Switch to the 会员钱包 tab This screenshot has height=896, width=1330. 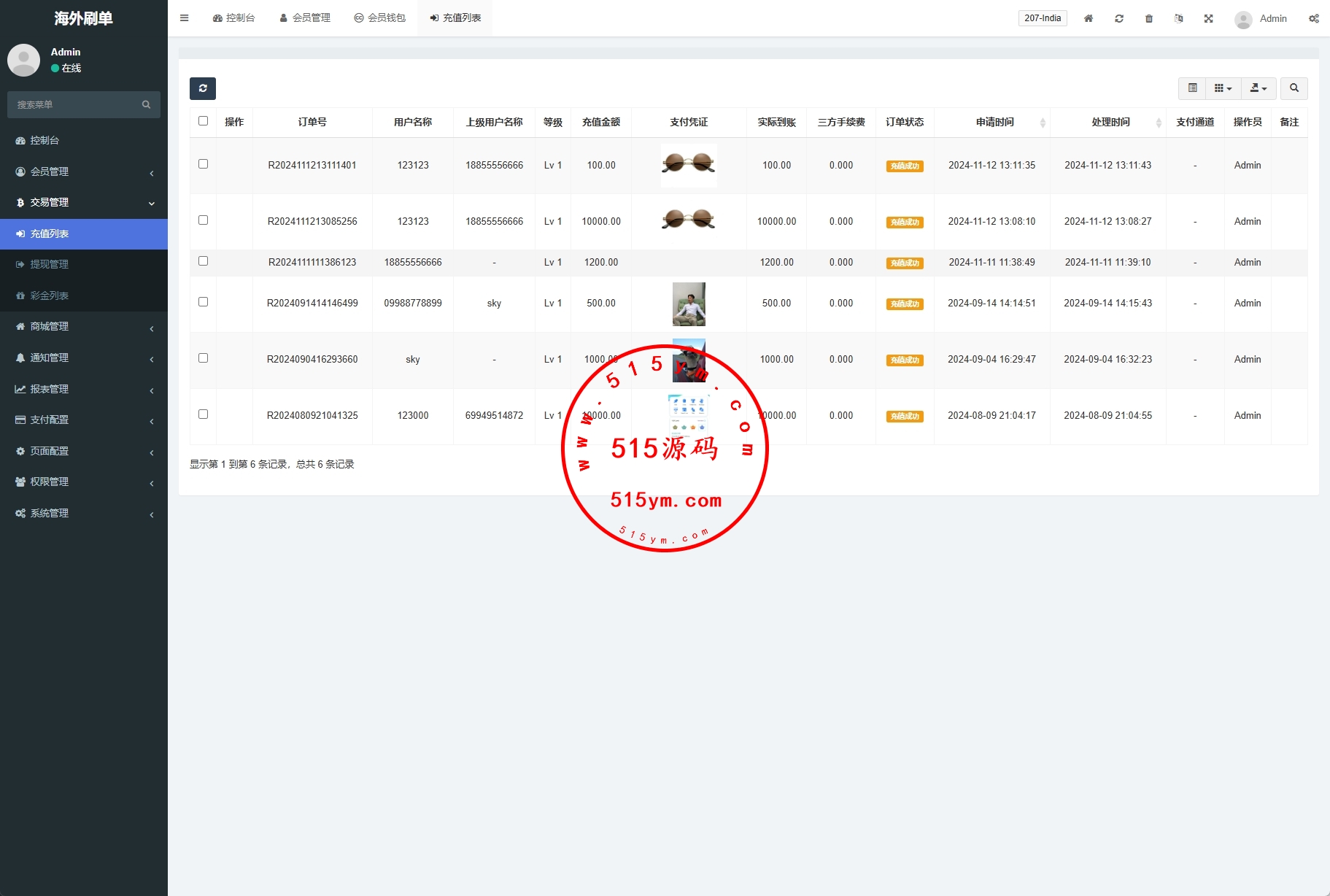(x=379, y=18)
